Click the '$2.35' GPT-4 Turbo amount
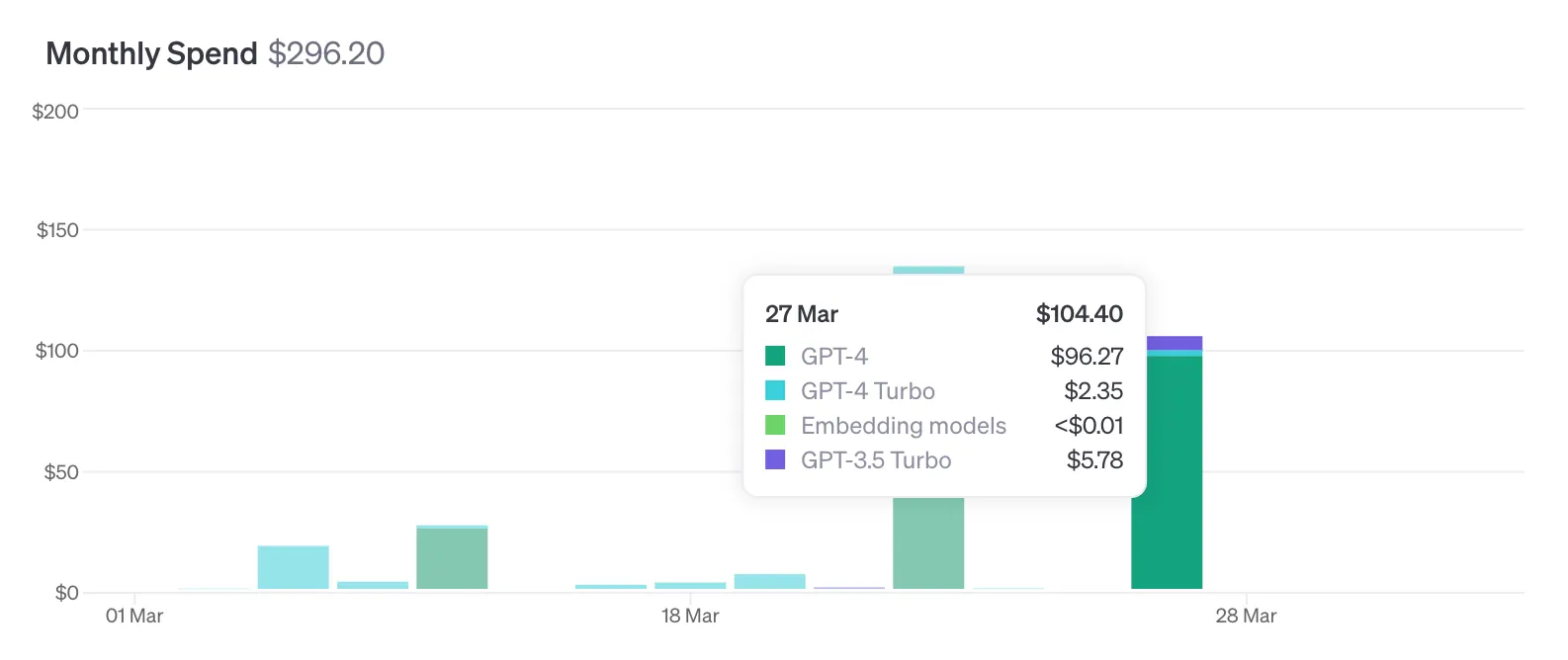1568x660 pixels. [1093, 390]
